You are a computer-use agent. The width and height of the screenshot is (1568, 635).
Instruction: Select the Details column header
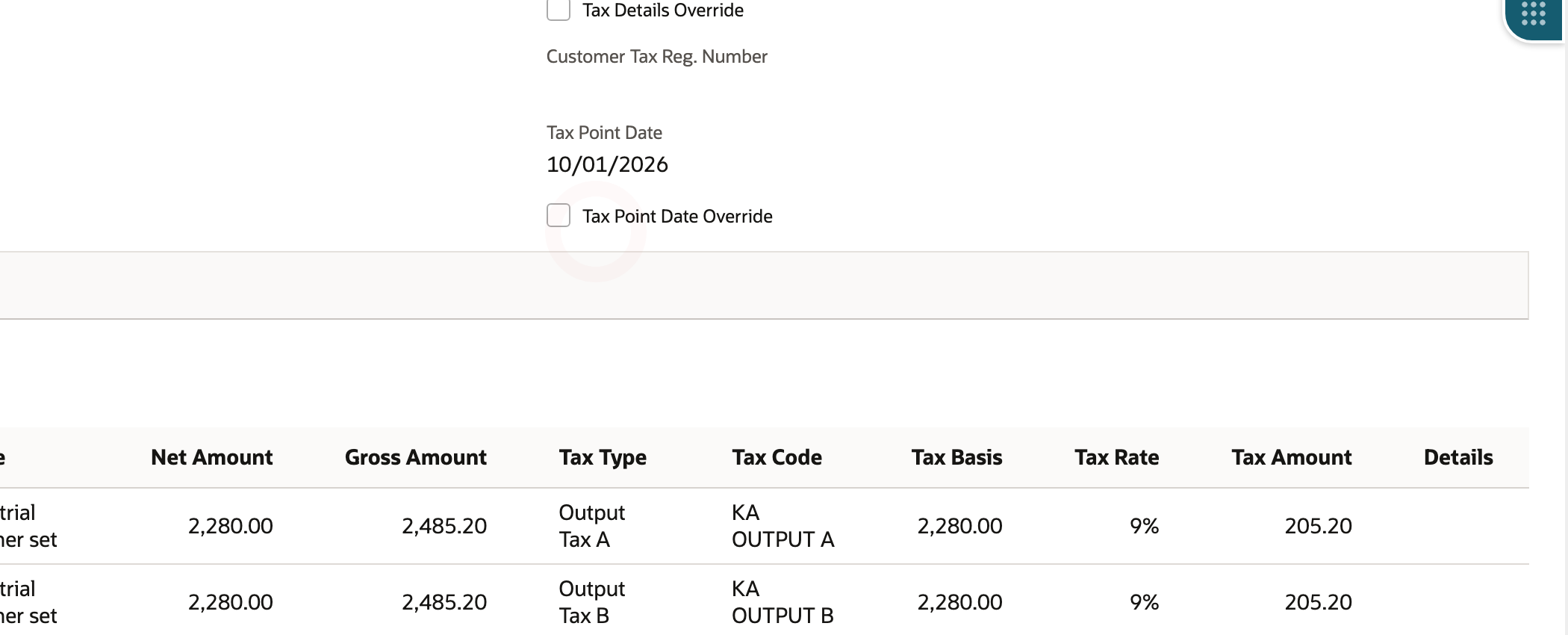click(x=1458, y=457)
